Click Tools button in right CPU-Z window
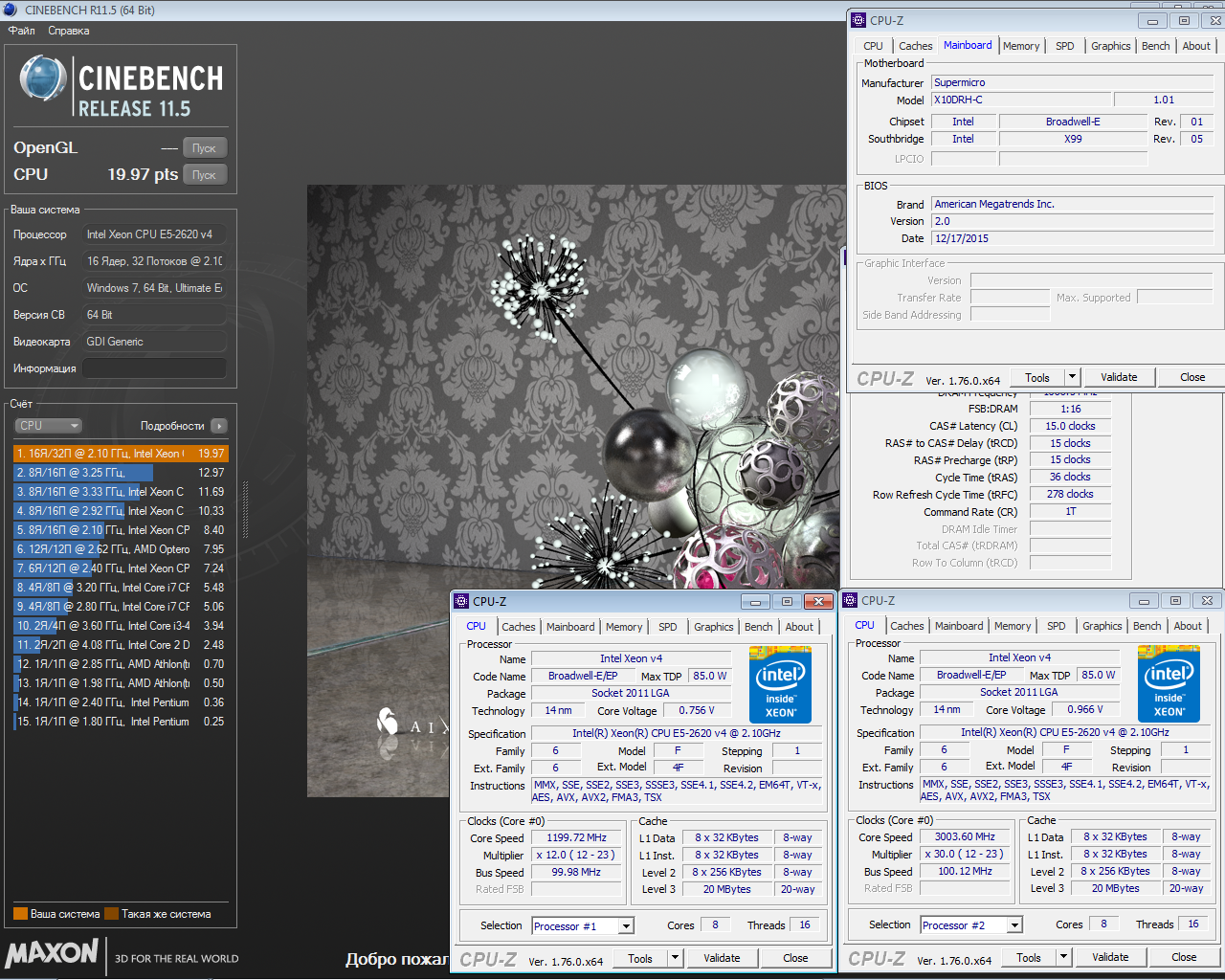1225x980 pixels. pos(1029,957)
